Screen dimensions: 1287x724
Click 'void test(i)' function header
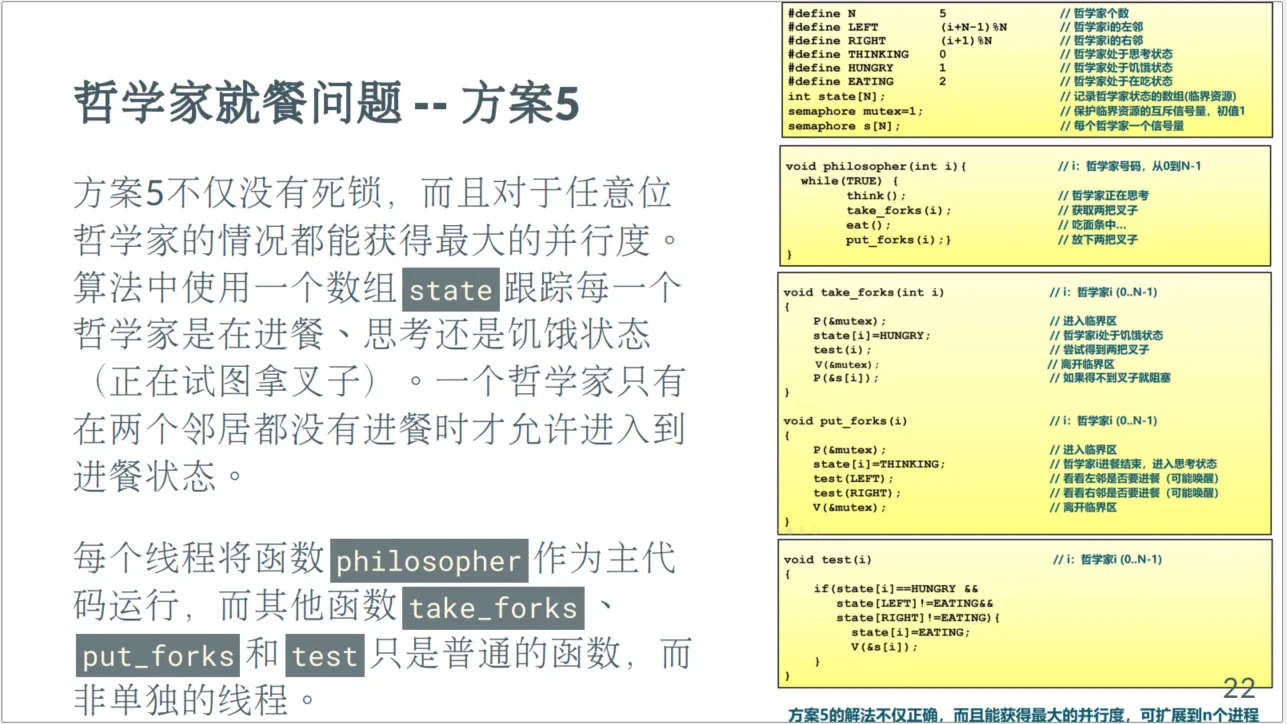coord(827,560)
